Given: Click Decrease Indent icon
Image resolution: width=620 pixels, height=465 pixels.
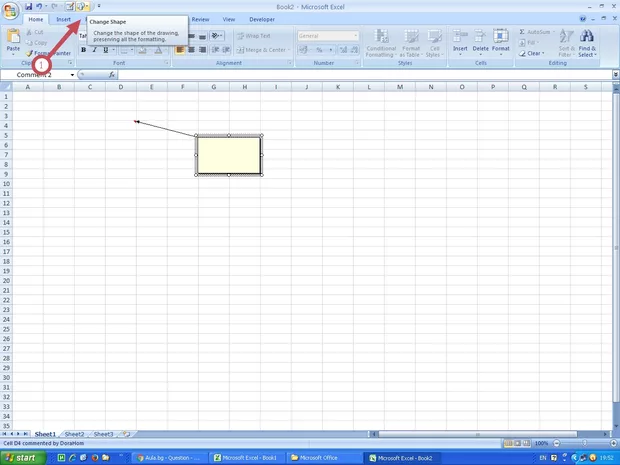Looking at the screenshot, I should (x=215, y=50).
